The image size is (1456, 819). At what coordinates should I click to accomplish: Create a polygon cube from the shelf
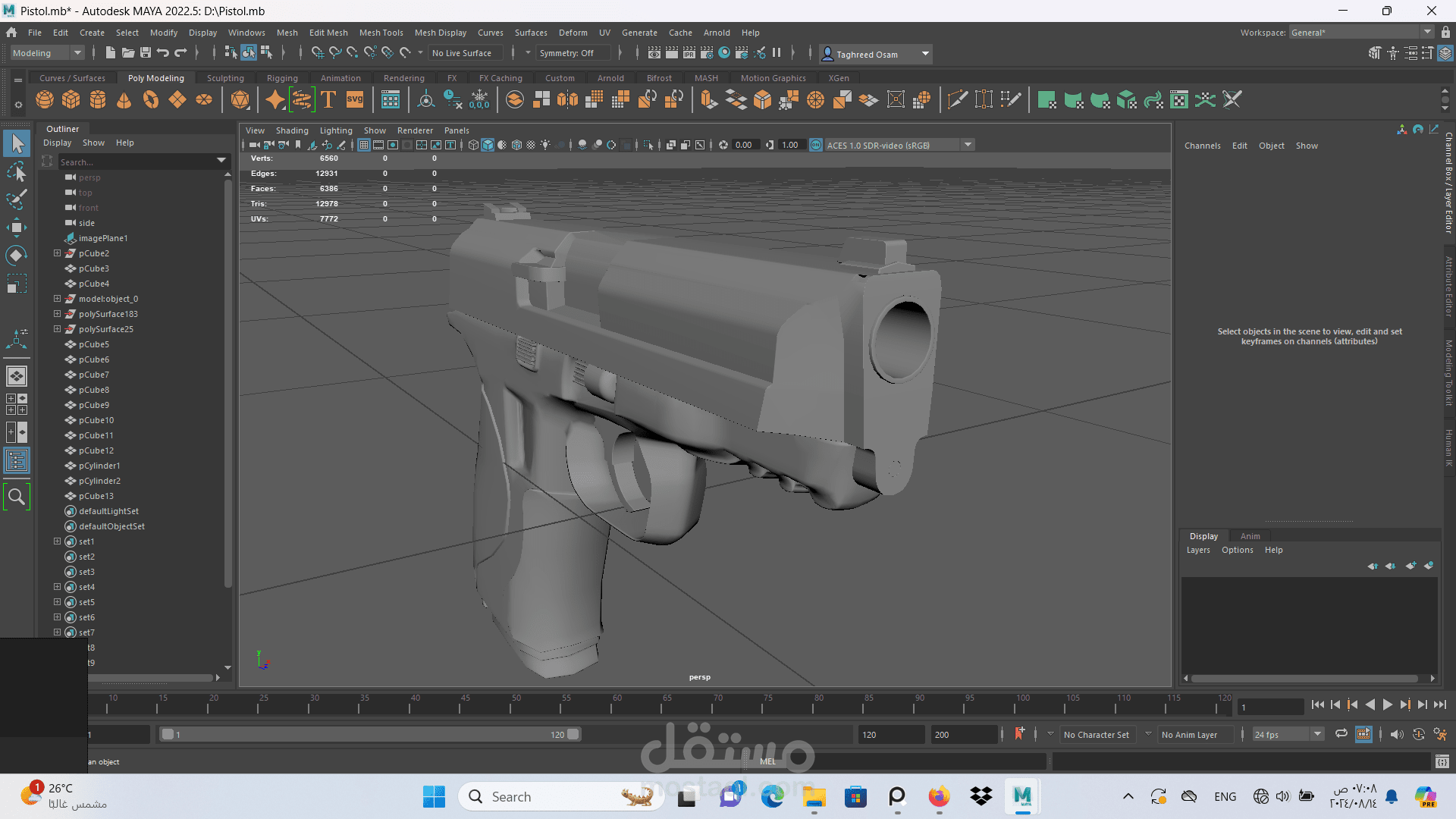point(71,100)
